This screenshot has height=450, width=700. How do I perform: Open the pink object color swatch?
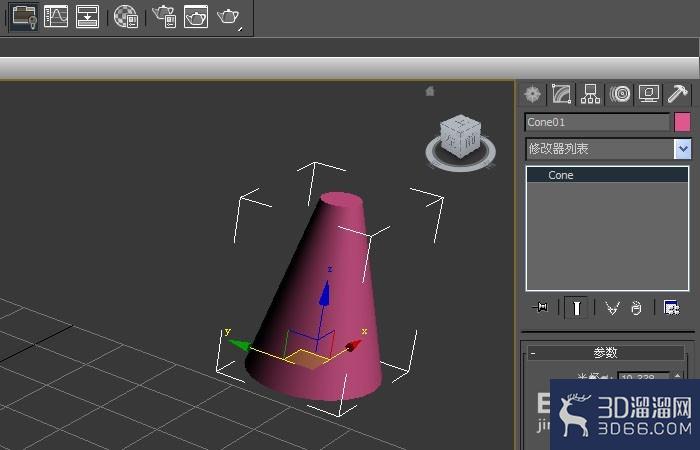pos(682,122)
